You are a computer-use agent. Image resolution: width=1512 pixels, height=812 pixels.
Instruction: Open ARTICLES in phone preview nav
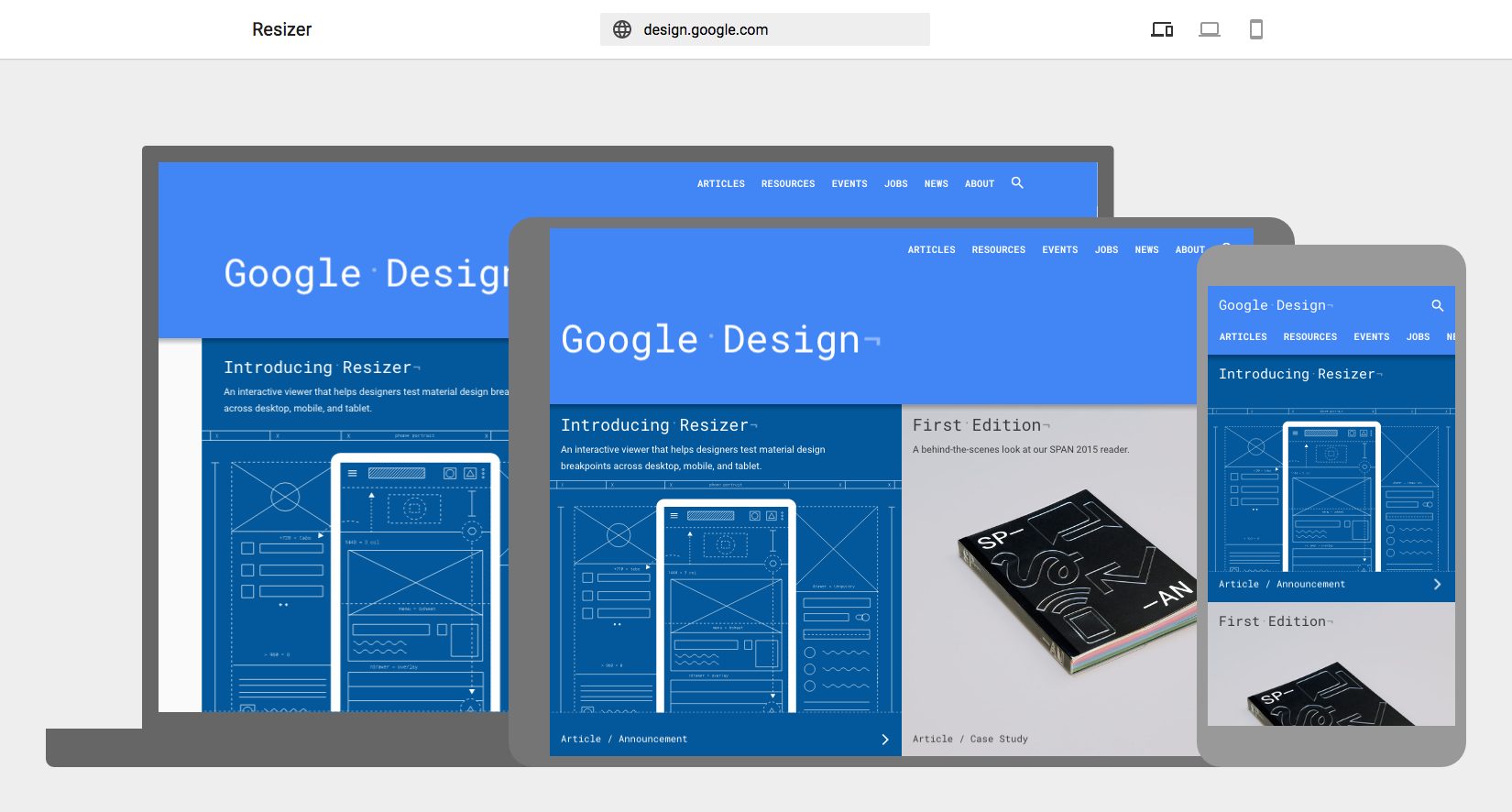tap(1244, 337)
